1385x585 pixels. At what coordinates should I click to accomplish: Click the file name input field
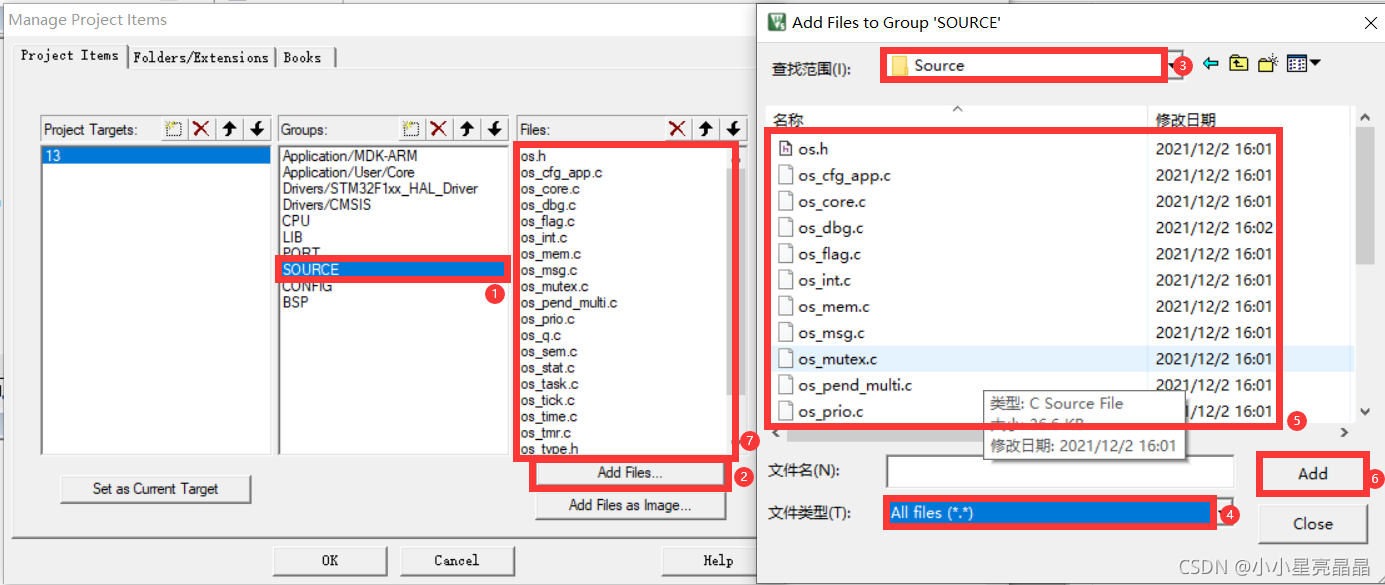tap(1060, 471)
